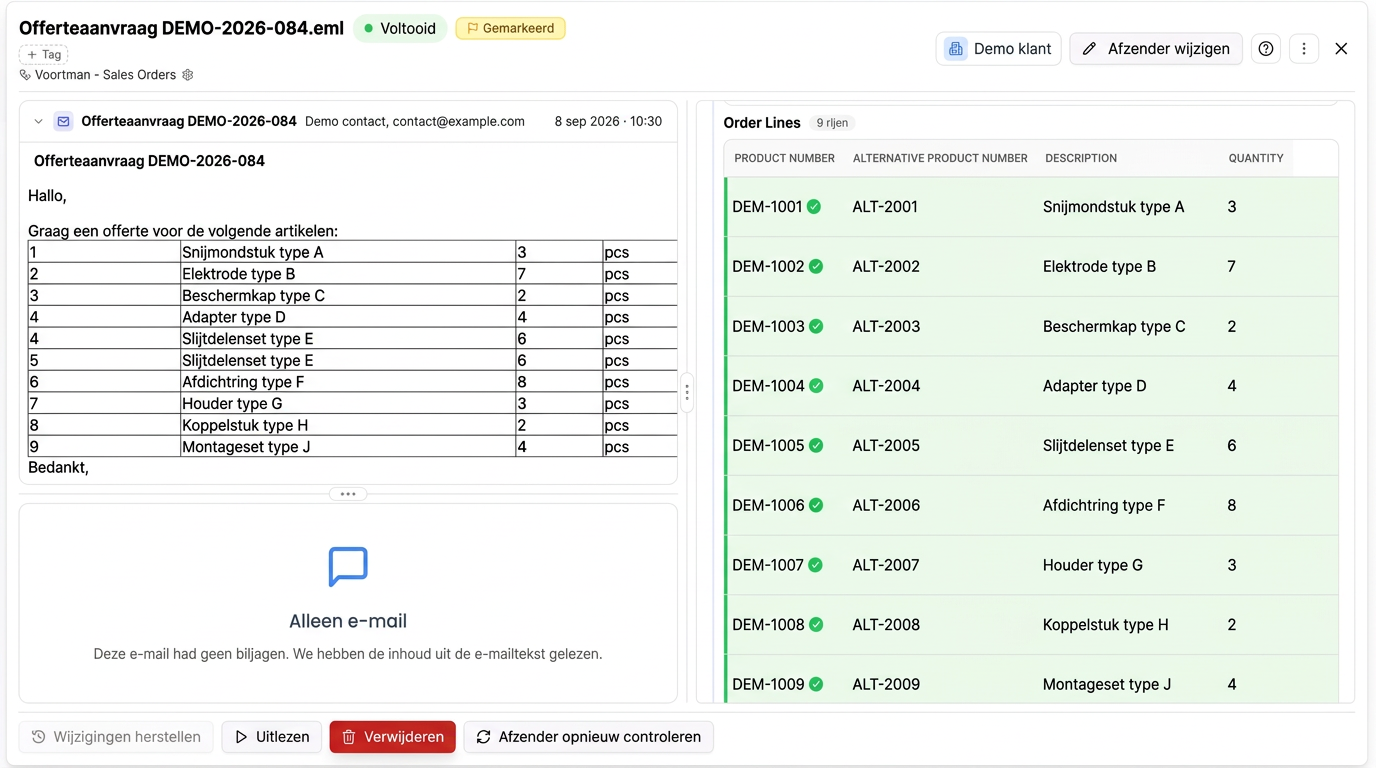
Task: Click the ALTERNATIVE PRODUCT NUMBER column header
Action: click(940, 158)
